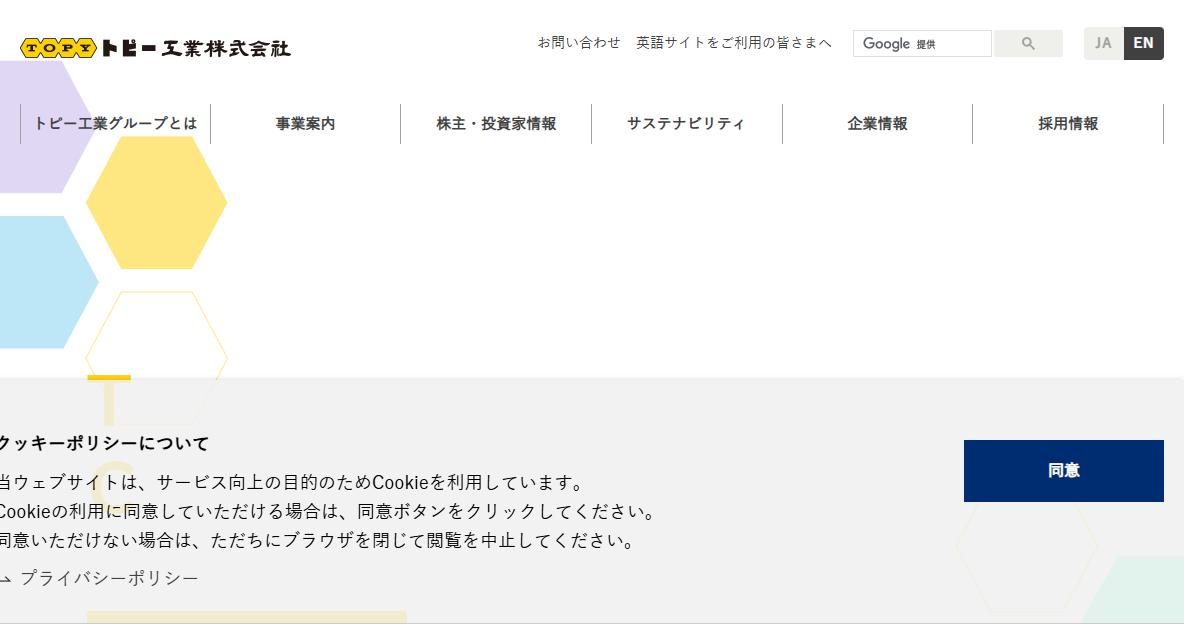Select the JA language option
The width and height of the screenshot is (1184, 624).
(1103, 43)
